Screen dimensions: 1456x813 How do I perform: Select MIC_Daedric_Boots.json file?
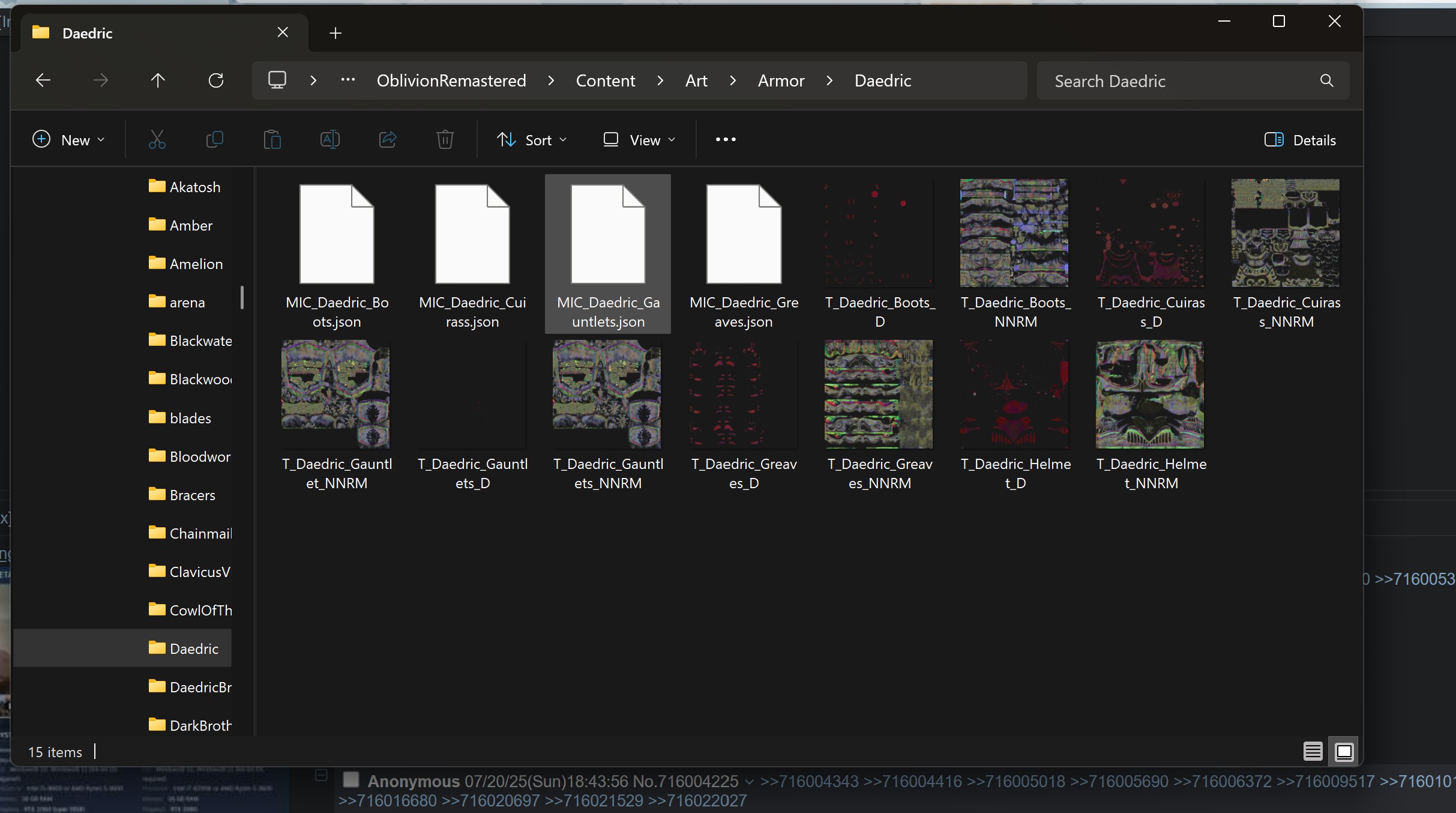pyautogui.click(x=337, y=253)
